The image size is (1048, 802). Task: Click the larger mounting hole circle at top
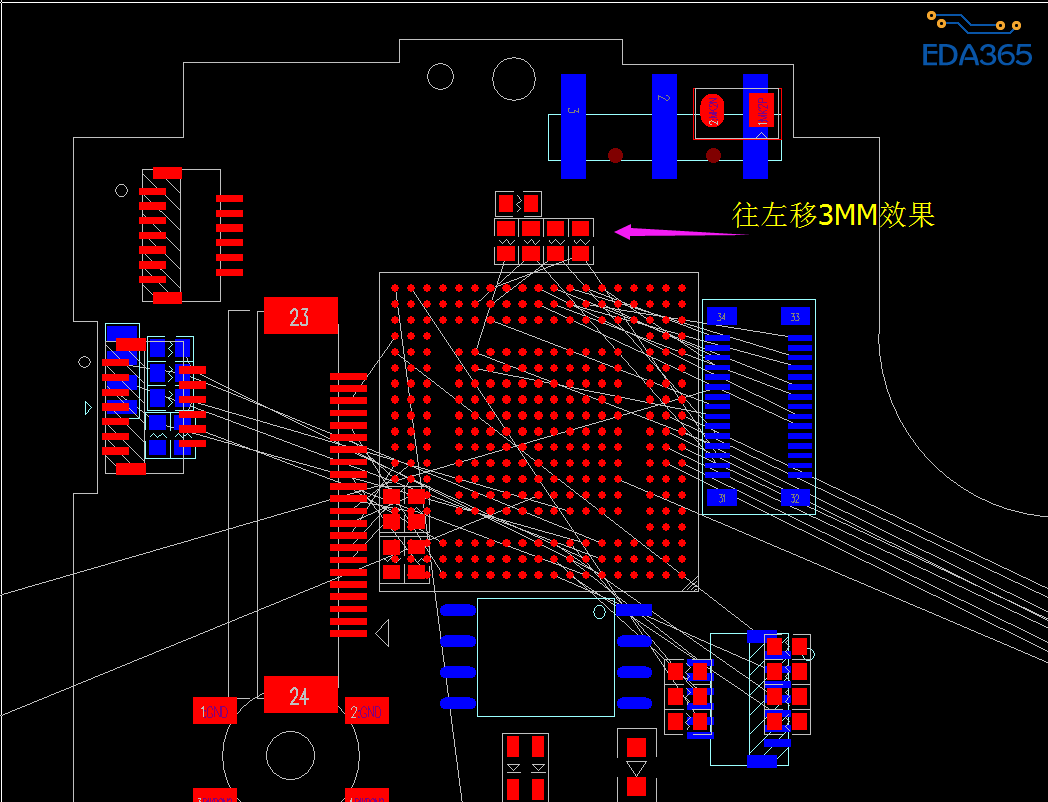(x=514, y=79)
